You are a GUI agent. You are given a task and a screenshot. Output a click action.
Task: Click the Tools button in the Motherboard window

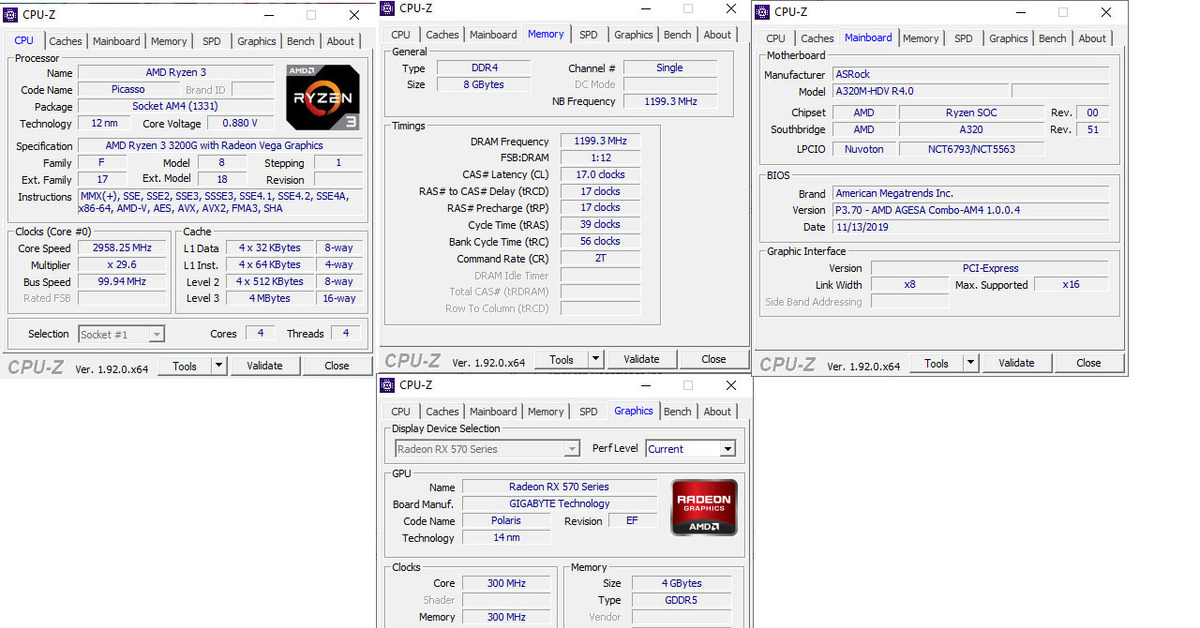point(936,363)
